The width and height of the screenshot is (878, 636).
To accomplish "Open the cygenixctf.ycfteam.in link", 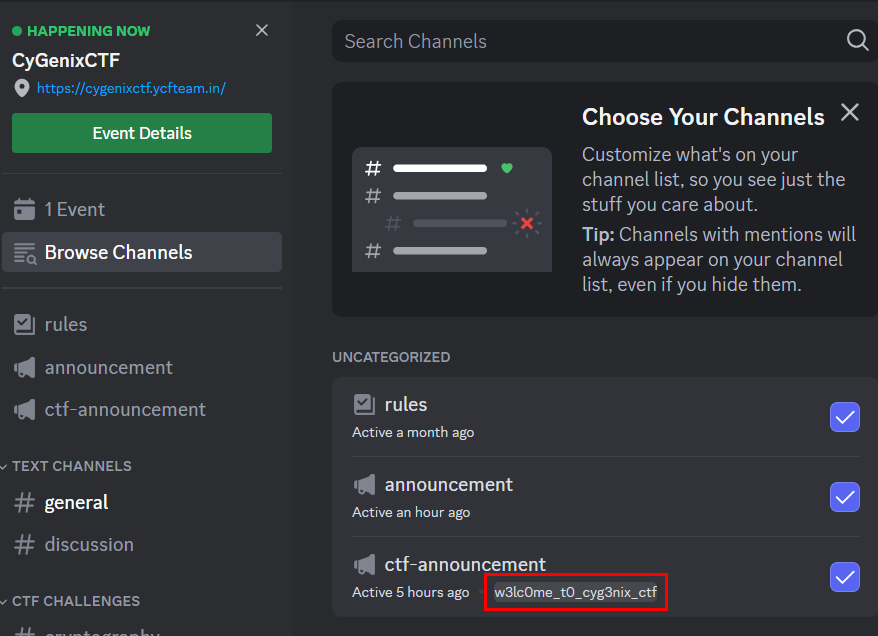I will pyautogui.click(x=131, y=88).
